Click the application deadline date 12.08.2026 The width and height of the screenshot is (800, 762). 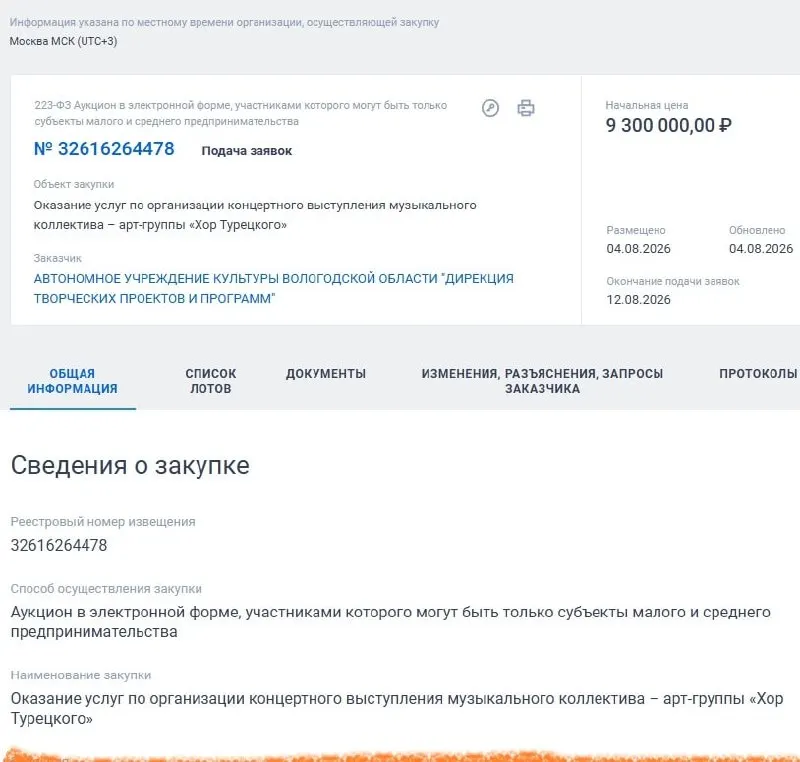pyautogui.click(x=638, y=300)
